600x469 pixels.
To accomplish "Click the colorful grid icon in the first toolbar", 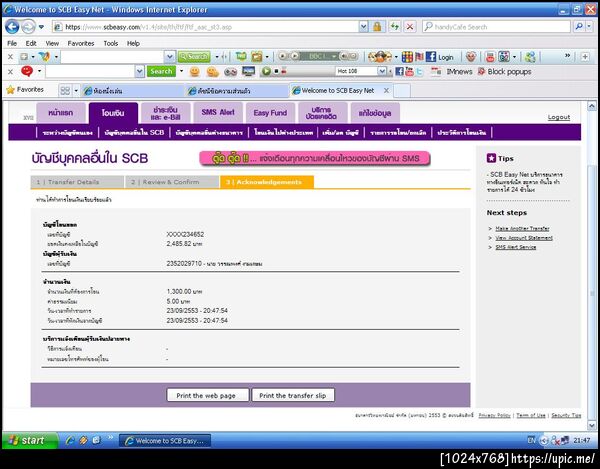I will (x=407, y=57).
